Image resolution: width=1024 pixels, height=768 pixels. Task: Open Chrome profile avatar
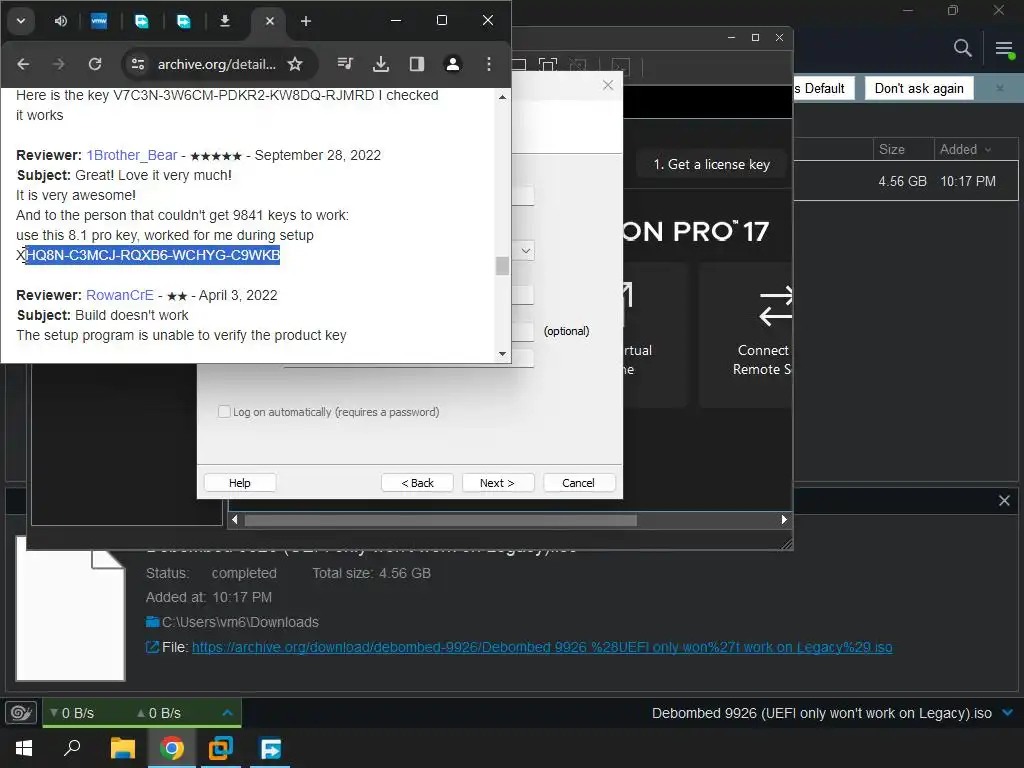tap(453, 64)
